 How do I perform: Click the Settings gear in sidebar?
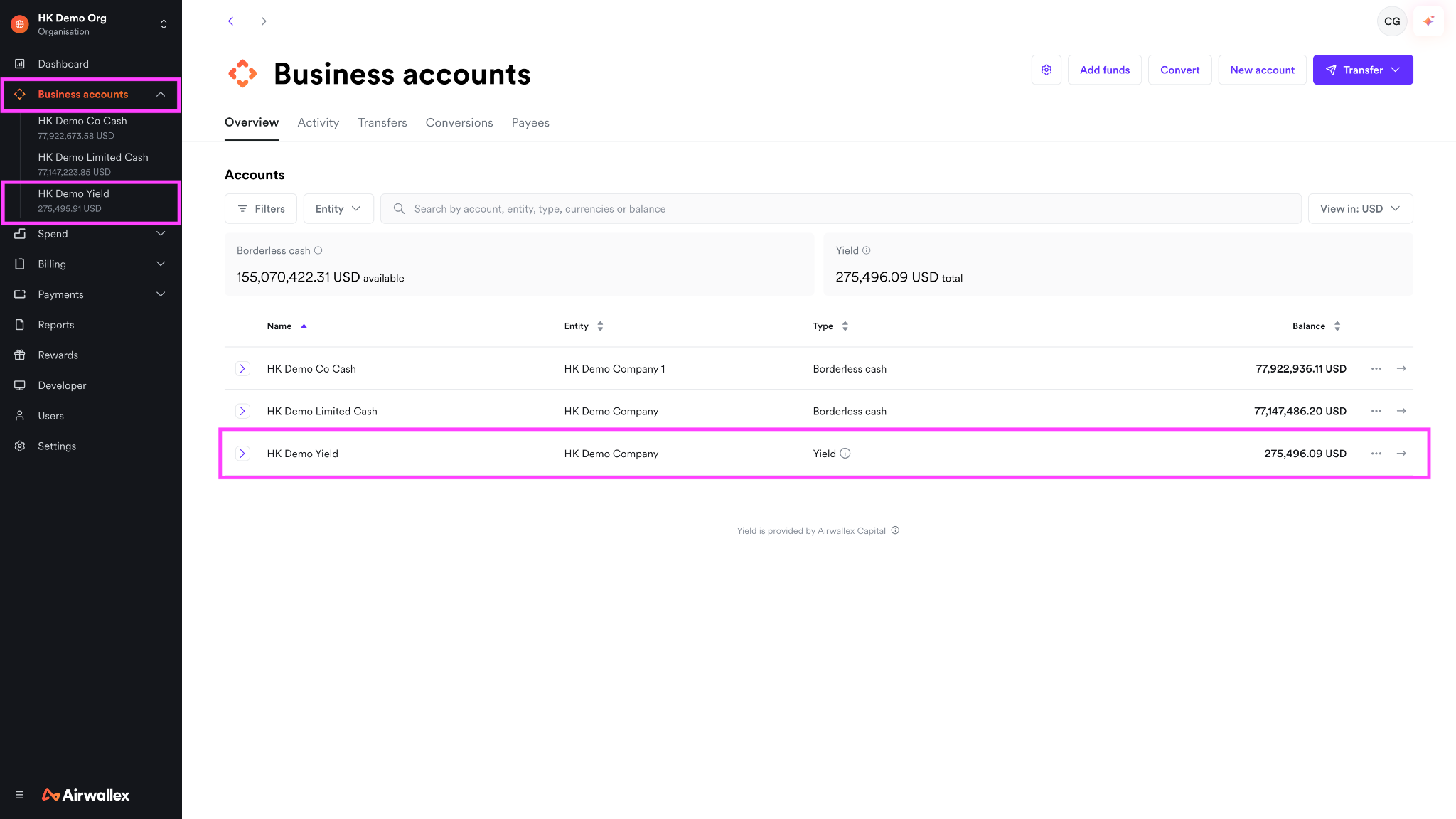click(20, 446)
